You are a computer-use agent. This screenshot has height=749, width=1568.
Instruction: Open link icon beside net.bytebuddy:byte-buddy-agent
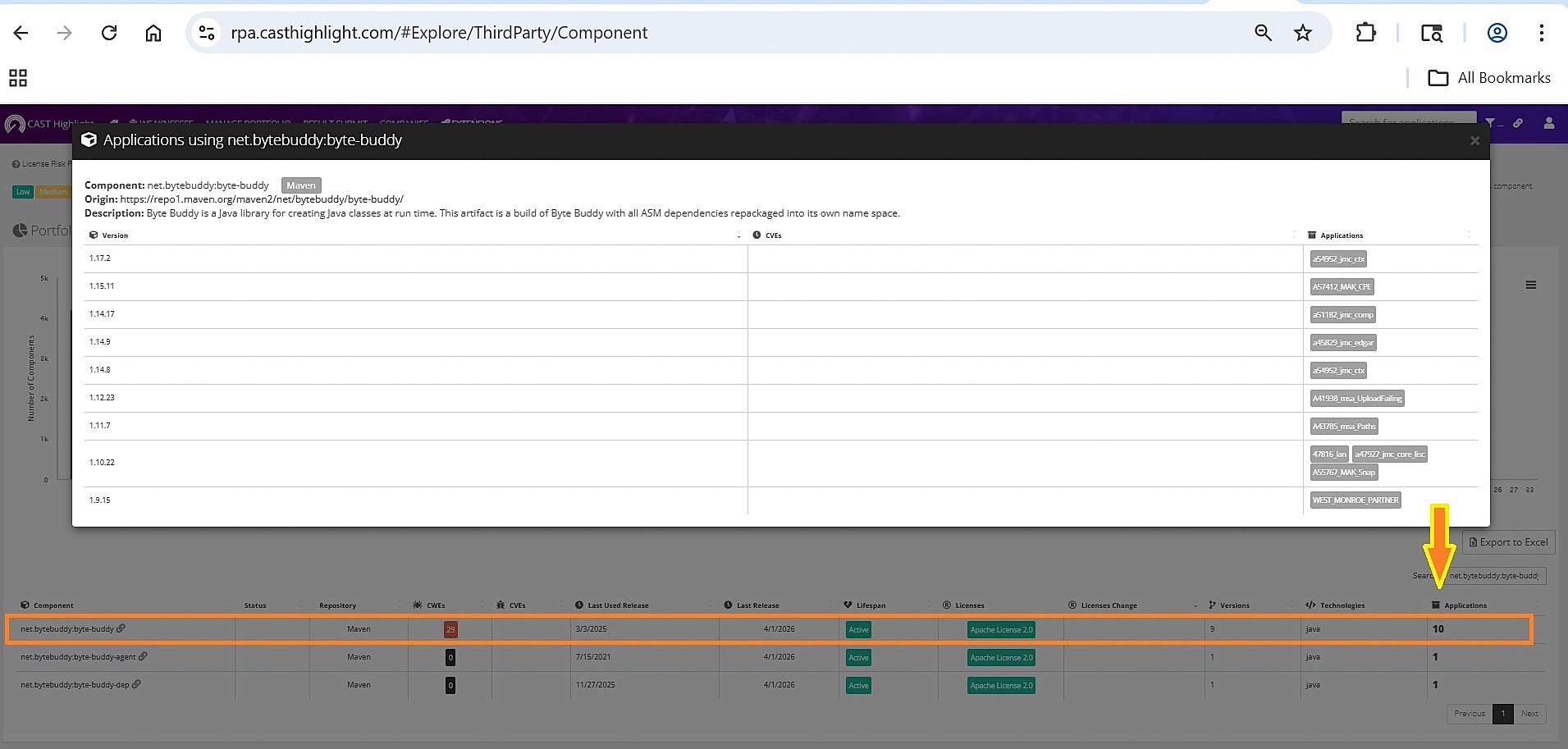point(143,656)
